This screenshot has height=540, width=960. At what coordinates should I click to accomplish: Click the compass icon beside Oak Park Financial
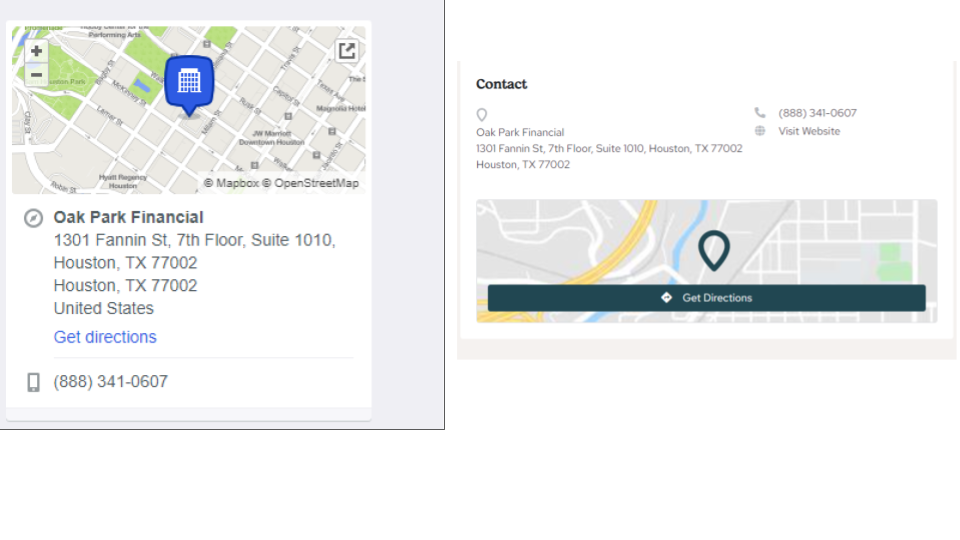coord(34,218)
